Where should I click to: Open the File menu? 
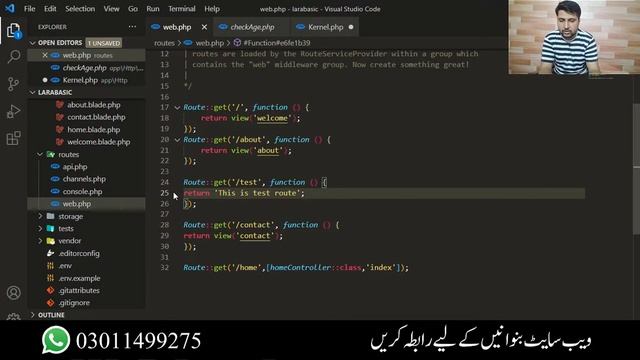[29, 9]
